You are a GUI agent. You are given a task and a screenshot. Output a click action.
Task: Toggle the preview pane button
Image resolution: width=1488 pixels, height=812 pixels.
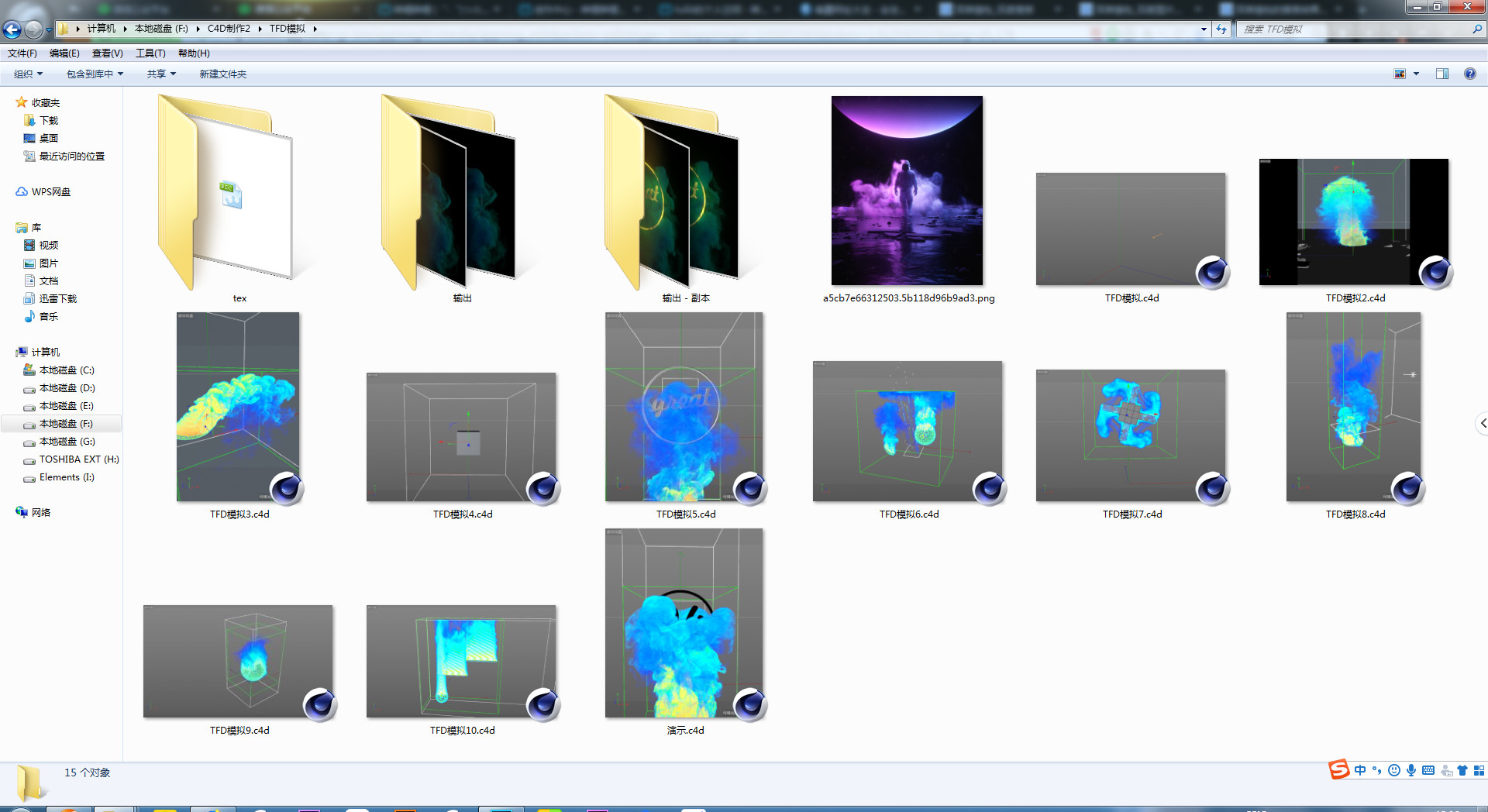pyautogui.click(x=1442, y=74)
